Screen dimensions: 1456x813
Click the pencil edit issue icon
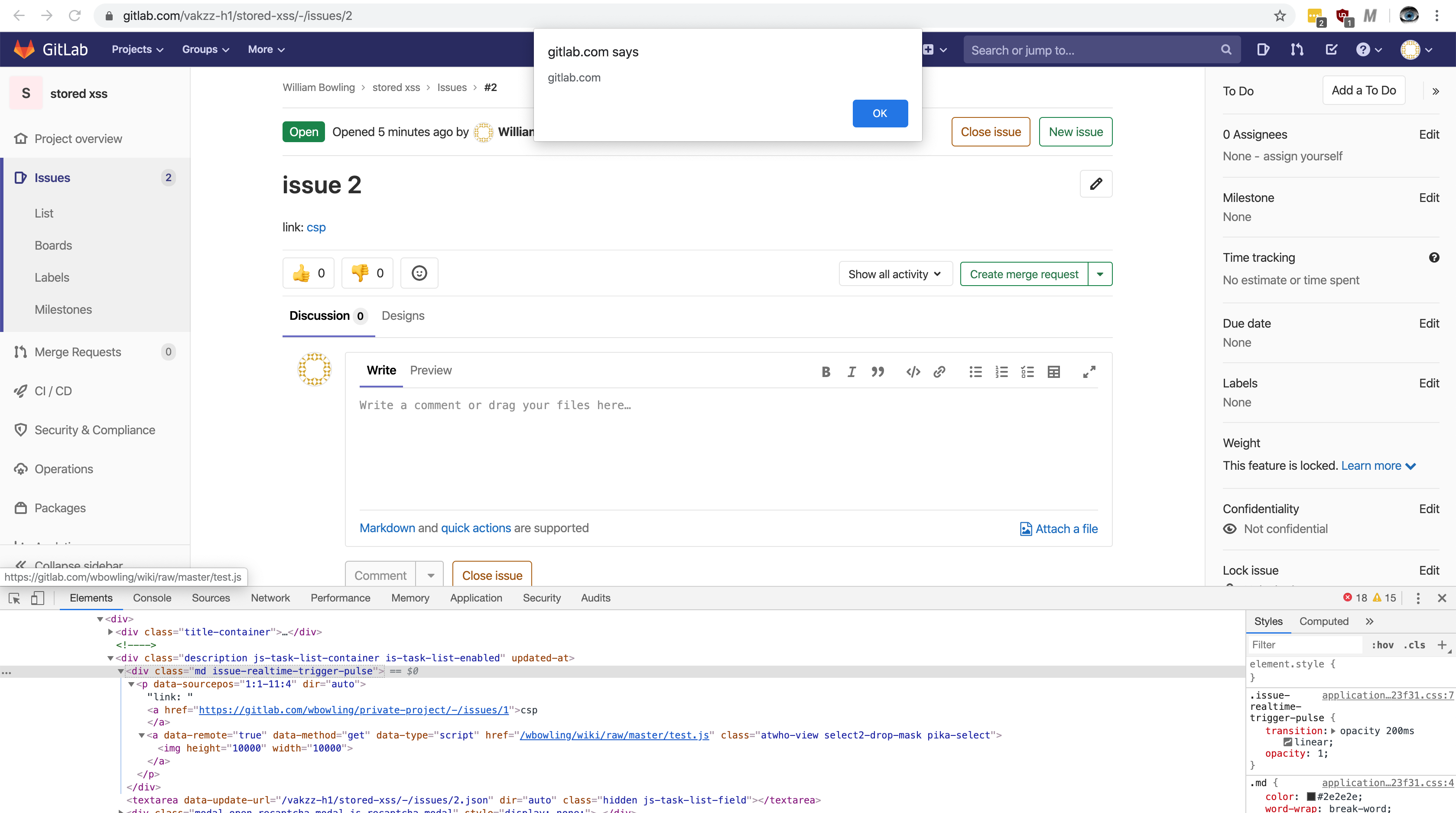[x=1095, y=184]
